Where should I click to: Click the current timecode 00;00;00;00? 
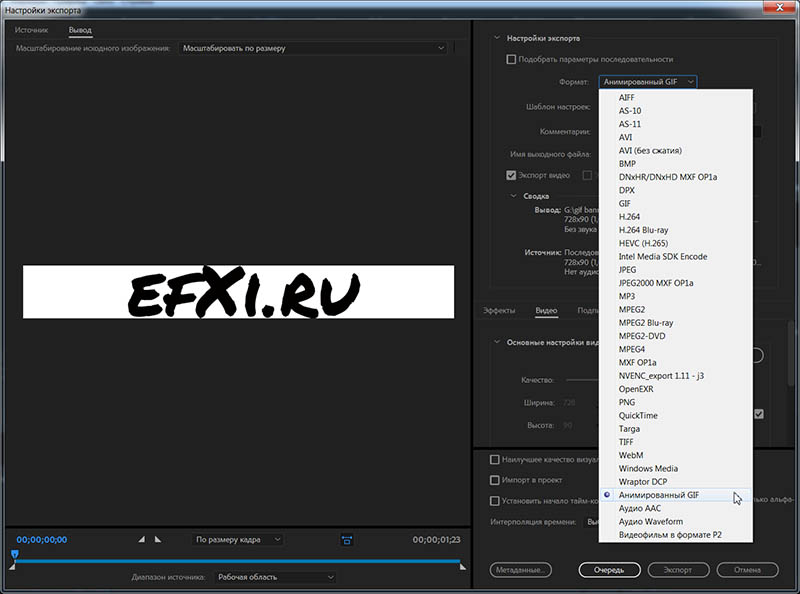point(42,539)
